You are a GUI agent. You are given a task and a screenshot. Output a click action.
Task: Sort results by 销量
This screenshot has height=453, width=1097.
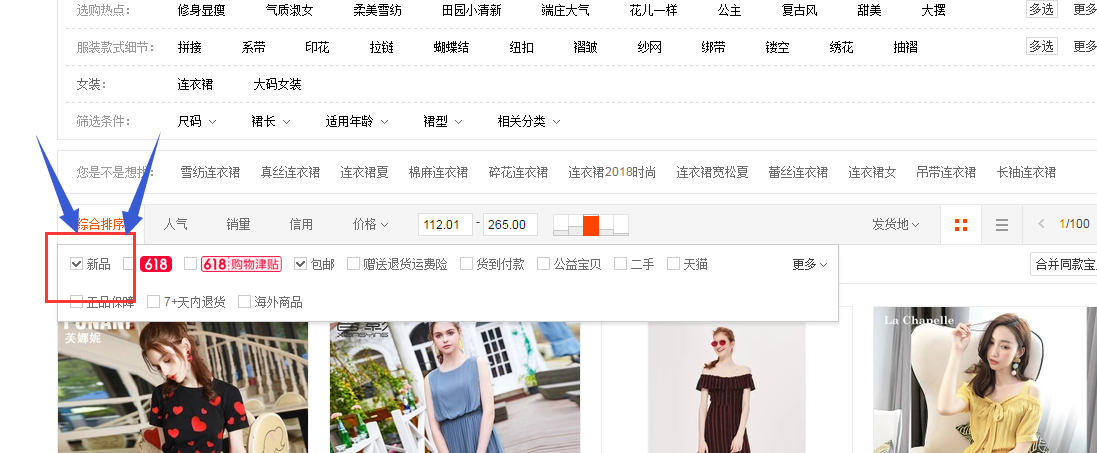click(238, 225)
